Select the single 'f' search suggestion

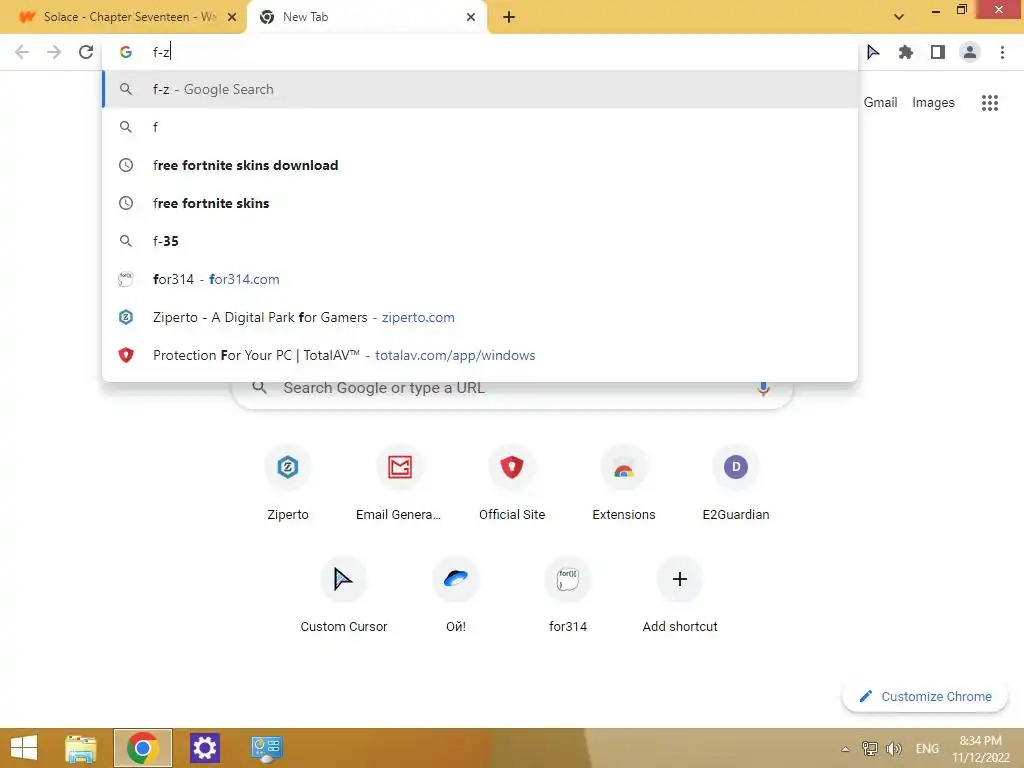point(480,127)
